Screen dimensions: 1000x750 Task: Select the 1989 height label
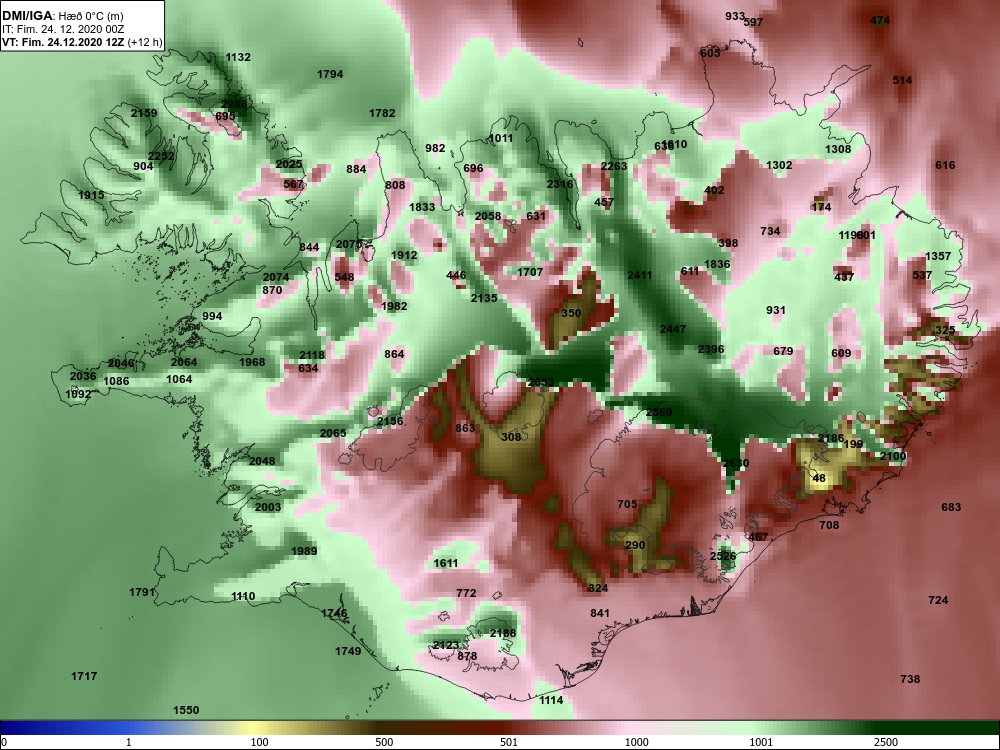(304, 551)
